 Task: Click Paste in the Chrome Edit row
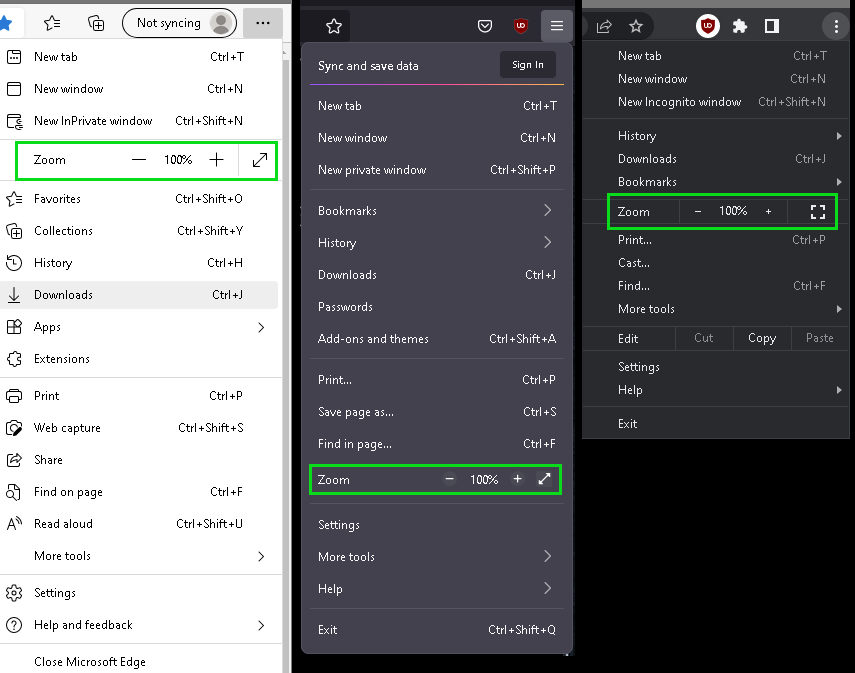tap(820, 338)
